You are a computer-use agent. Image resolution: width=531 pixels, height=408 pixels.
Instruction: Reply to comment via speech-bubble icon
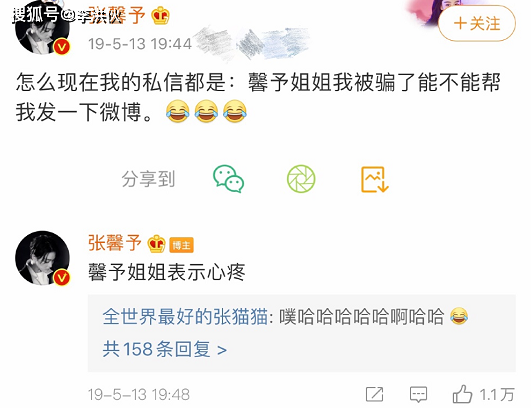point(419,394)
